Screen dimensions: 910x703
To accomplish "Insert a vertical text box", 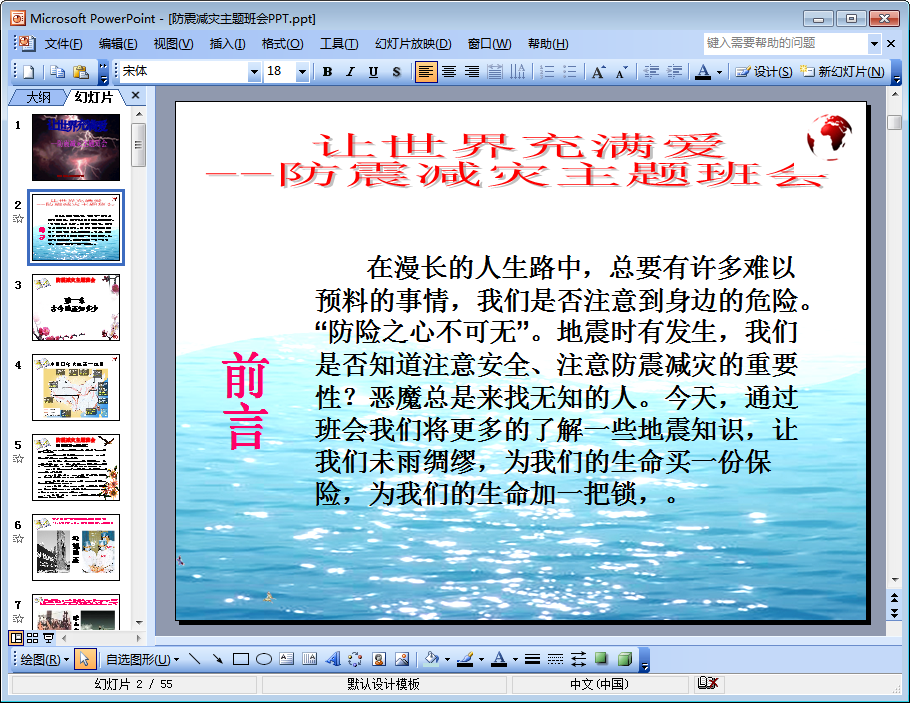I will (309, 659).
